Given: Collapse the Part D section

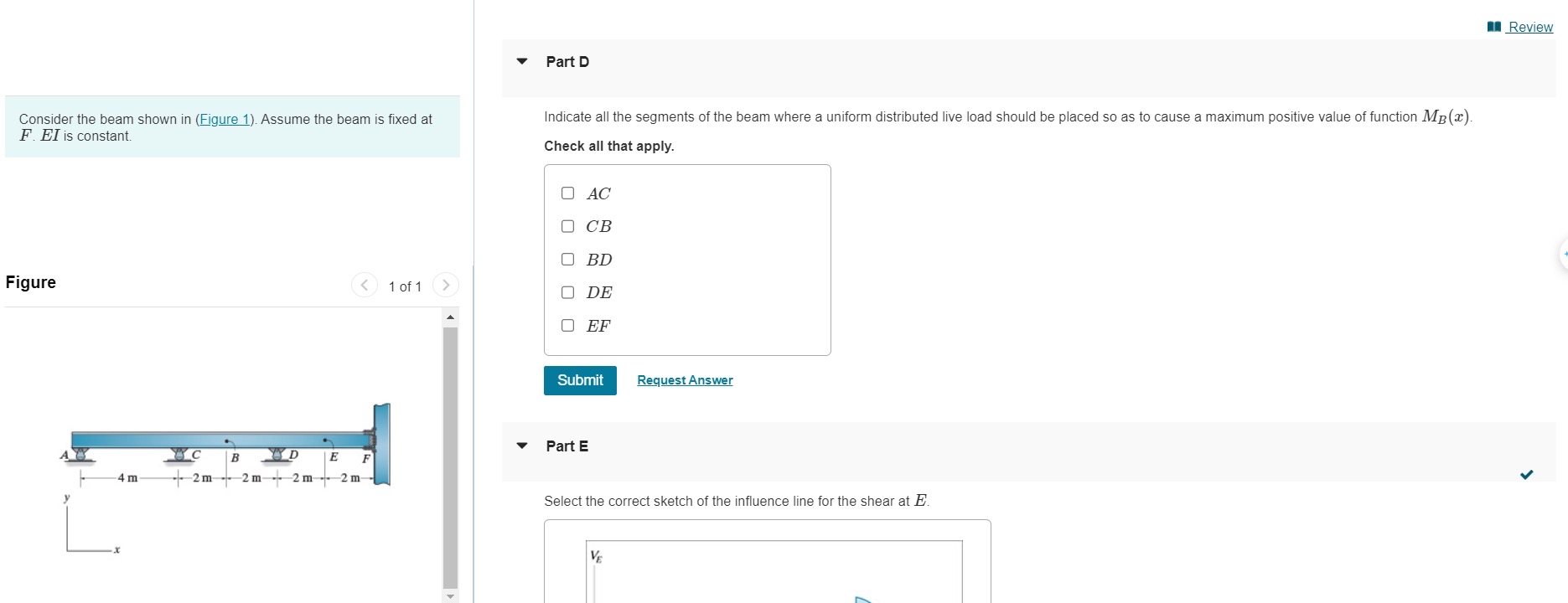Looking at the screenshot, I should click(x=521, y=61).
